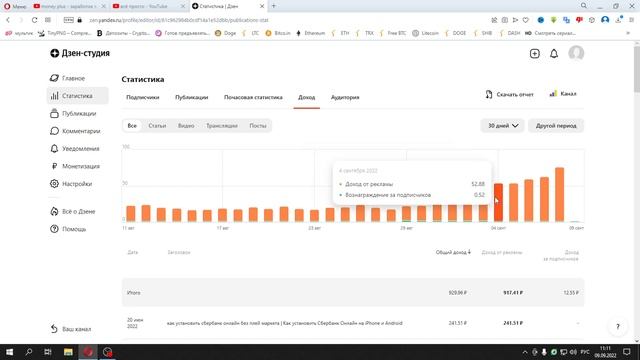
Task: Sort by Общий доход column
Action: click(453, 252)
